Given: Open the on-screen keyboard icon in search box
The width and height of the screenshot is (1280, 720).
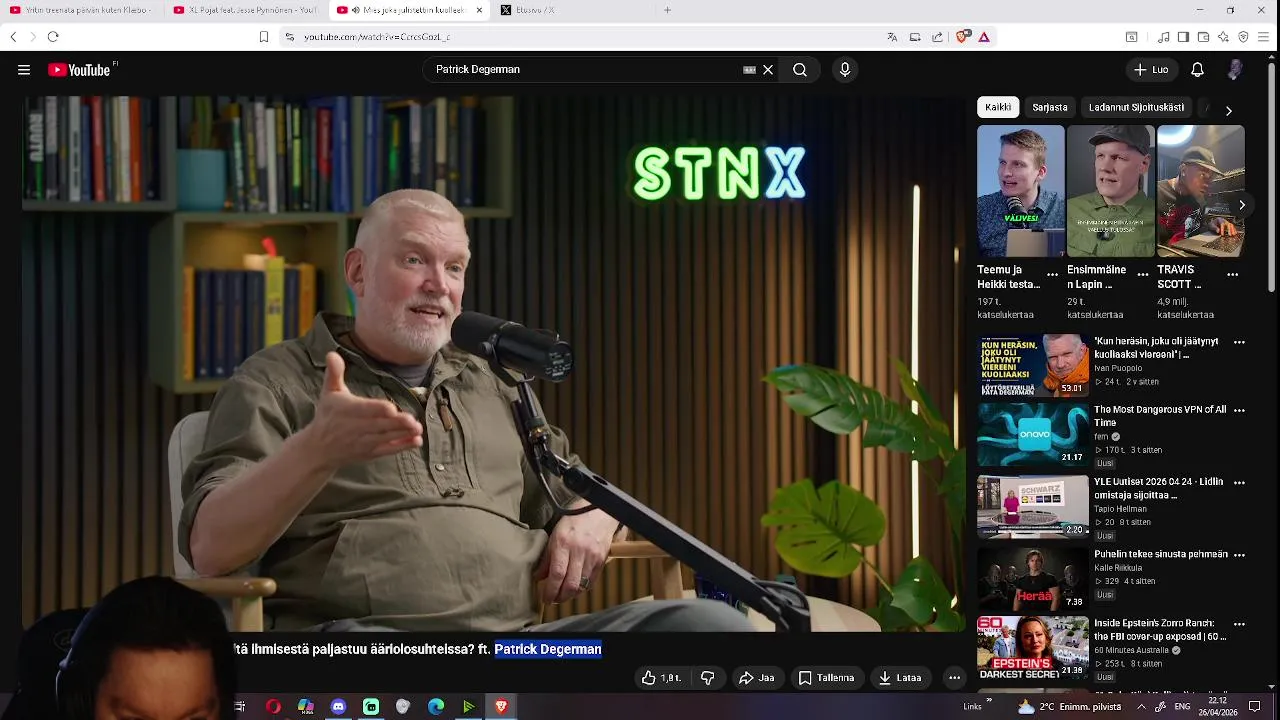Looking at the screenshot, I should [x=749, y=70].
